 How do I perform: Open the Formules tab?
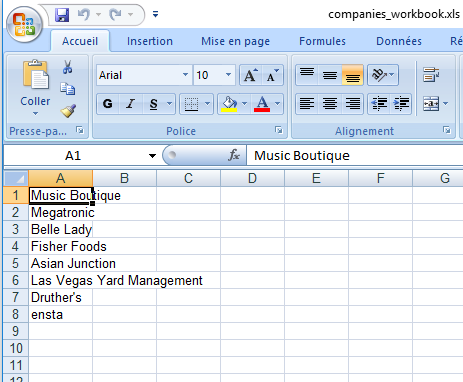pyautogui.click(x=322, y=41)
